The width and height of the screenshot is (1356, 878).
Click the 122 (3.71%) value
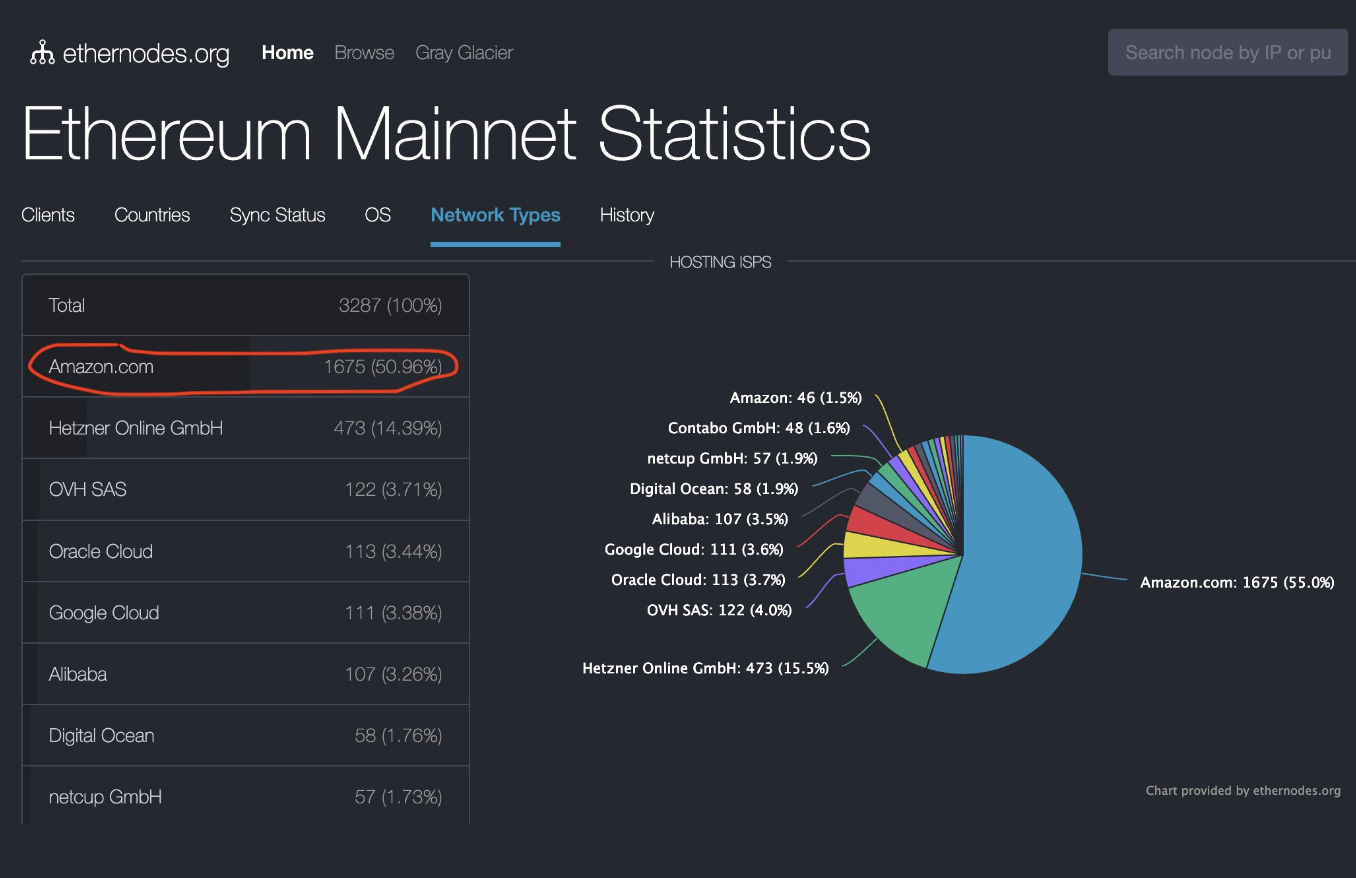click(x=393, y=490)
